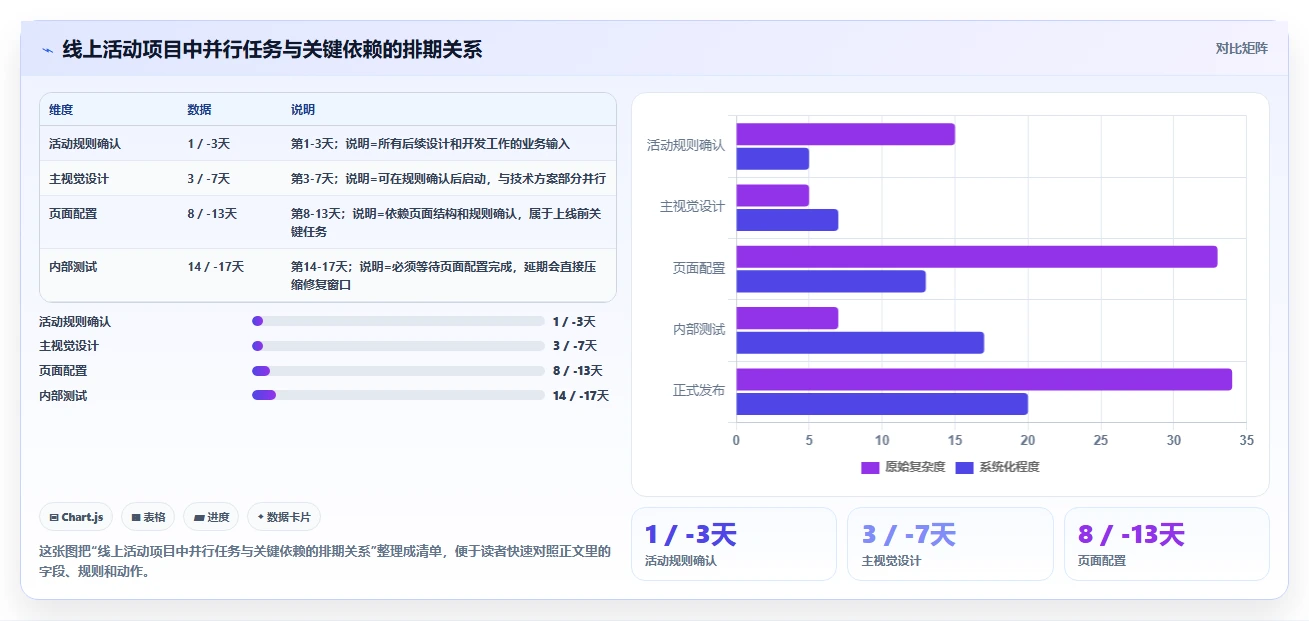Click the purple chart bar for 主视觉设计
The width and height of the screenshot is (1309, 621).
tap(772, 195)
